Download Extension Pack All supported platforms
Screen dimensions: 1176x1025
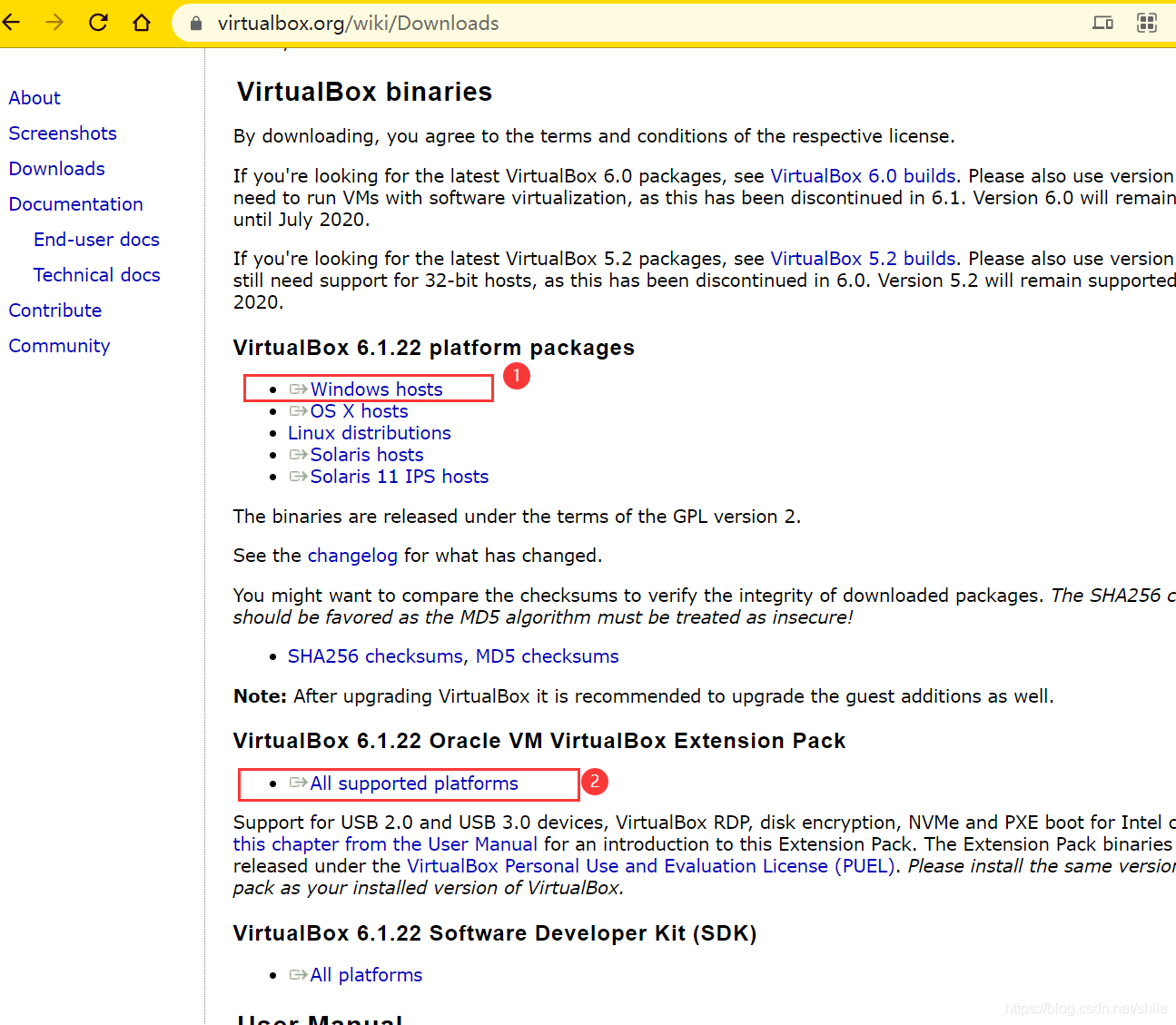(414, 784)
